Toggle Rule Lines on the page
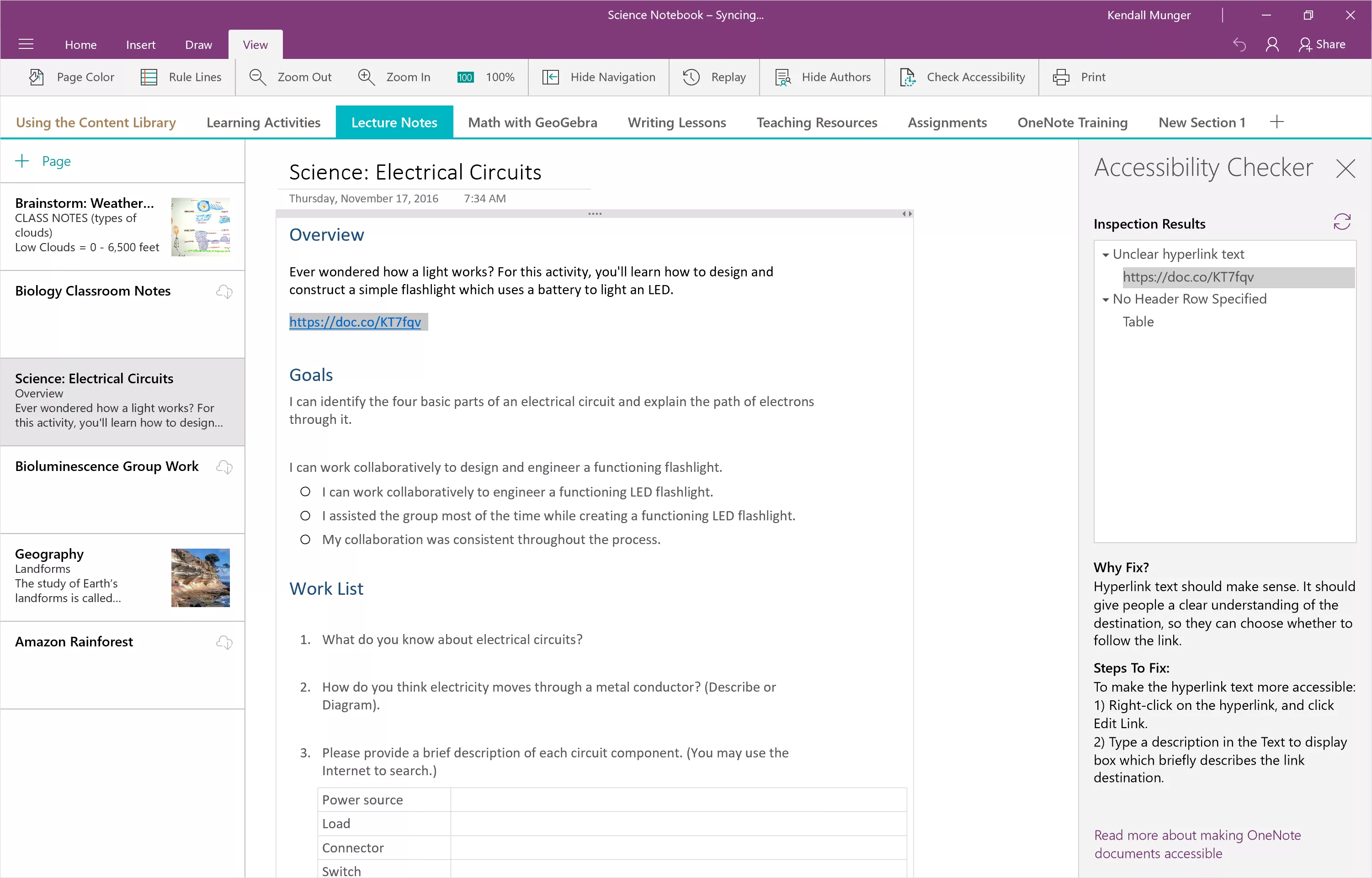This screenshot has width=1372, height=878. [181, 77]
